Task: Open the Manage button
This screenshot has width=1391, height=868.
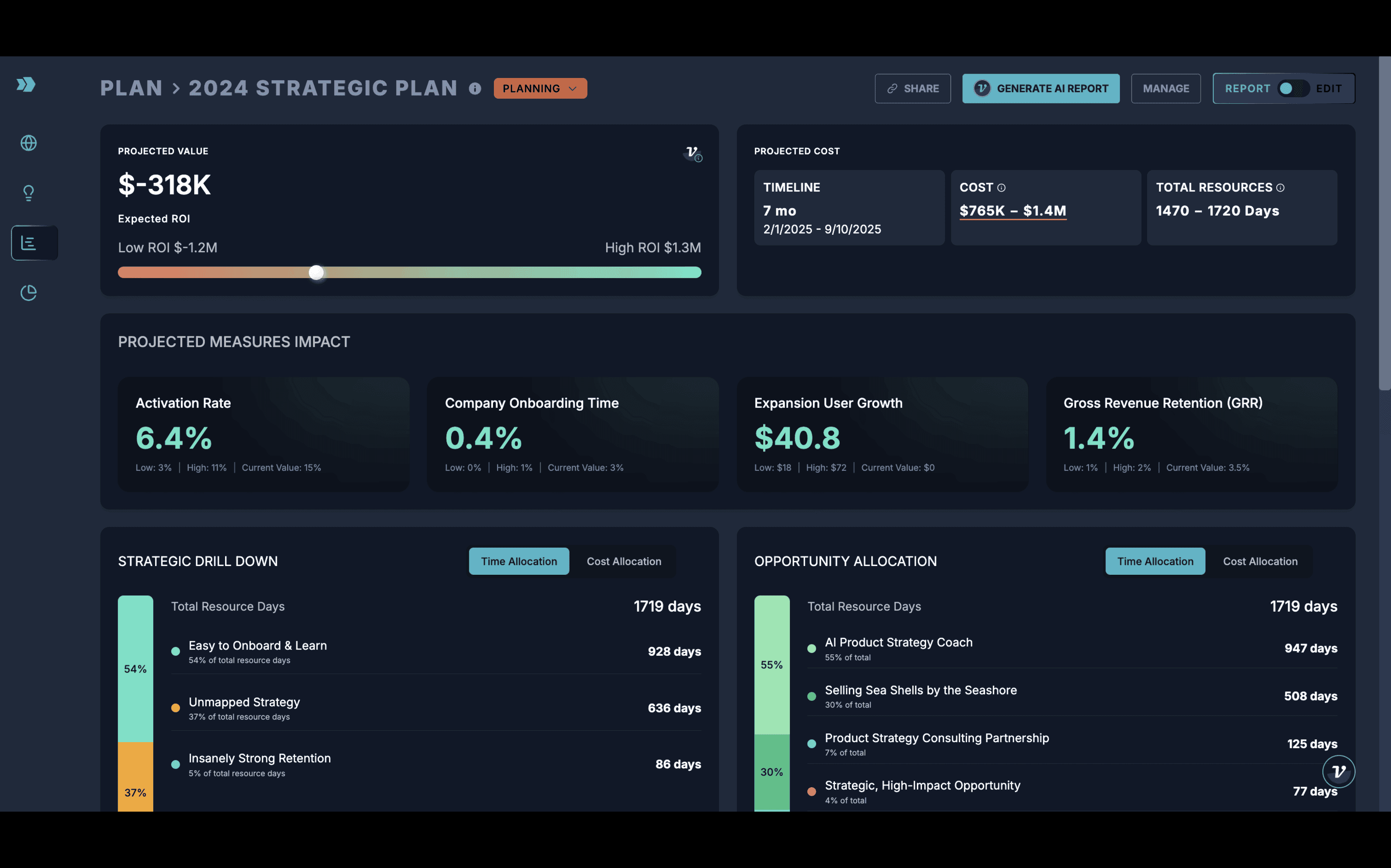Action: [x=1165, y=88]
